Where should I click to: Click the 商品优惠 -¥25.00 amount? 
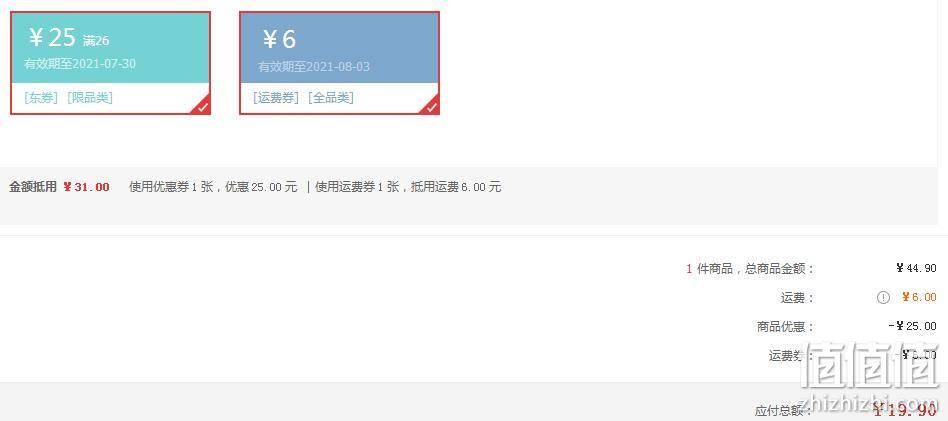(912, 326)
